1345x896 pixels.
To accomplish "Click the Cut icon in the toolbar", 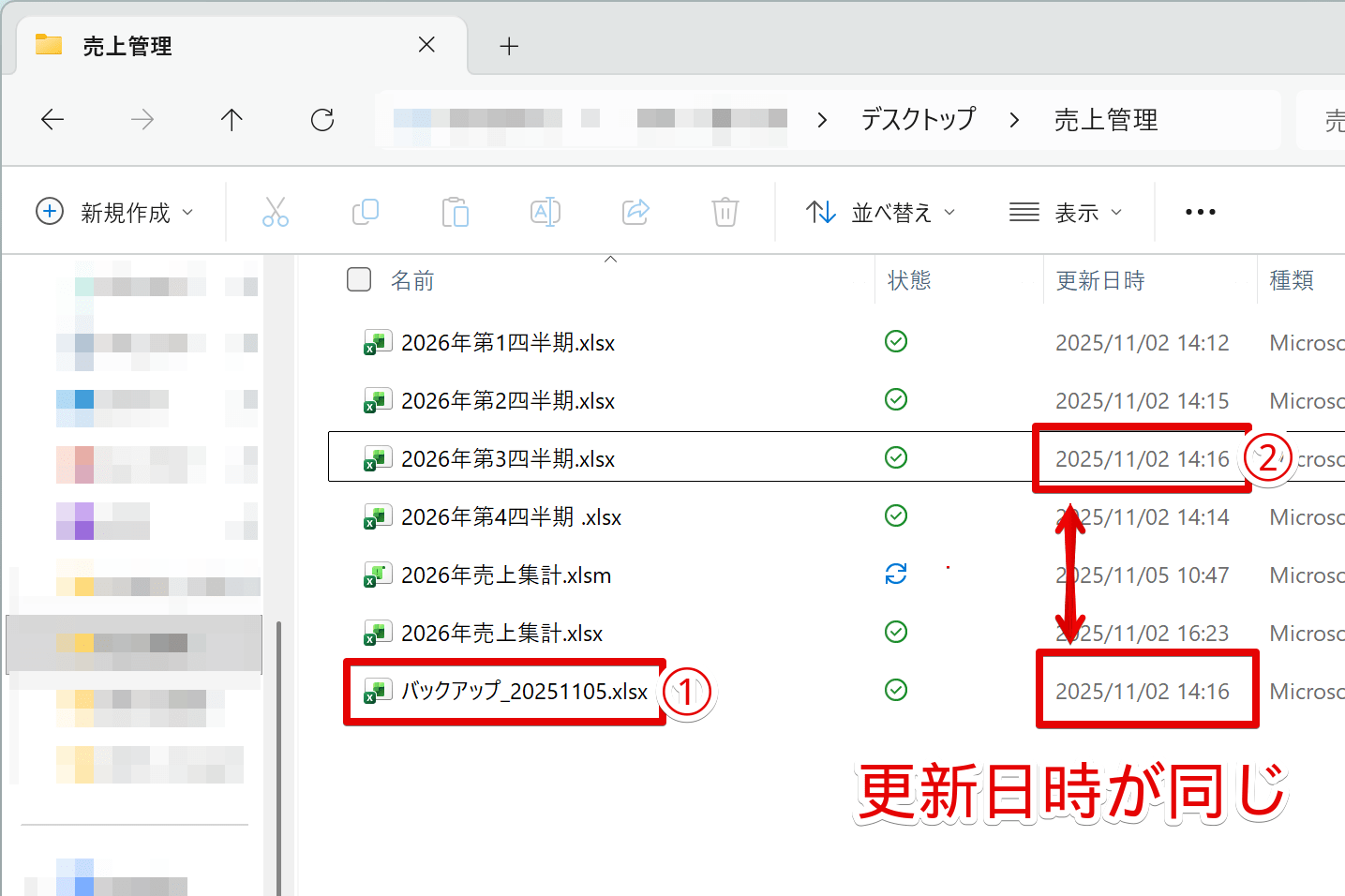I will point(276,212).
